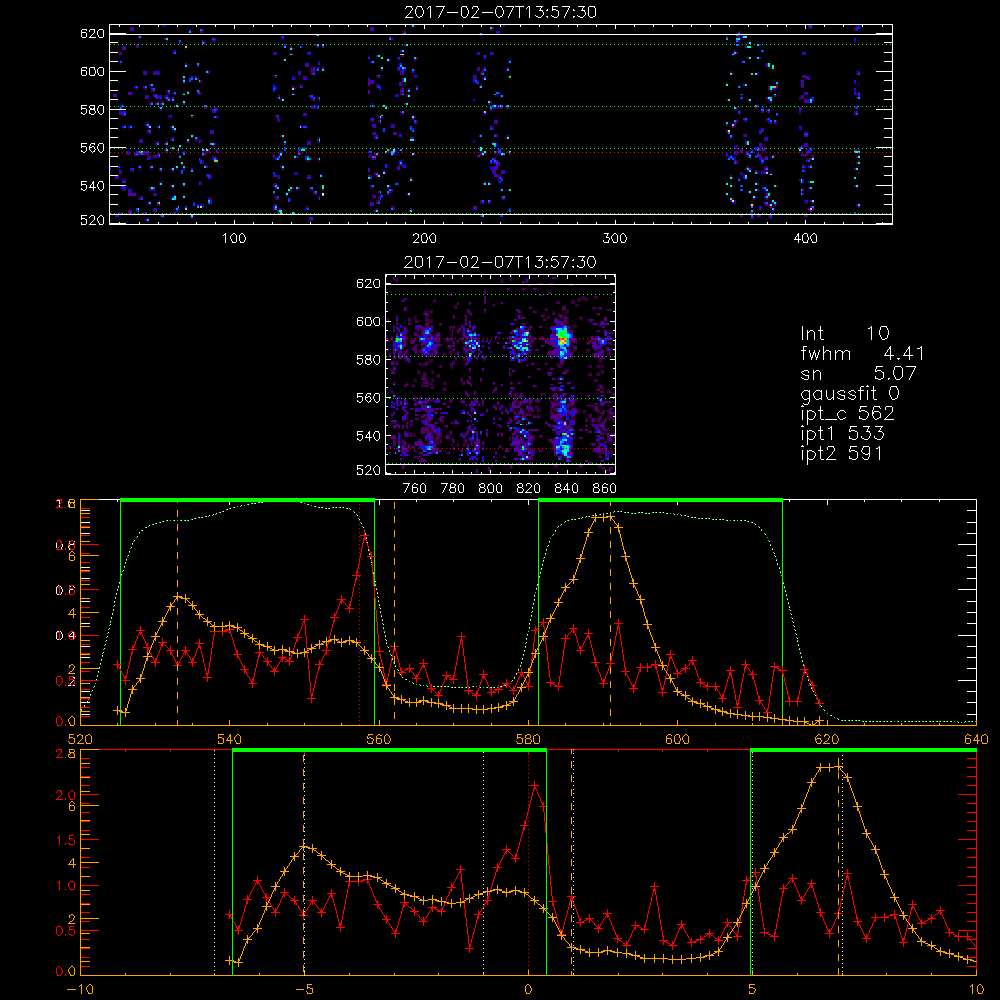
Task: Click red y-axis label 1.5 on the bottom plot
Action: (66, 840)
